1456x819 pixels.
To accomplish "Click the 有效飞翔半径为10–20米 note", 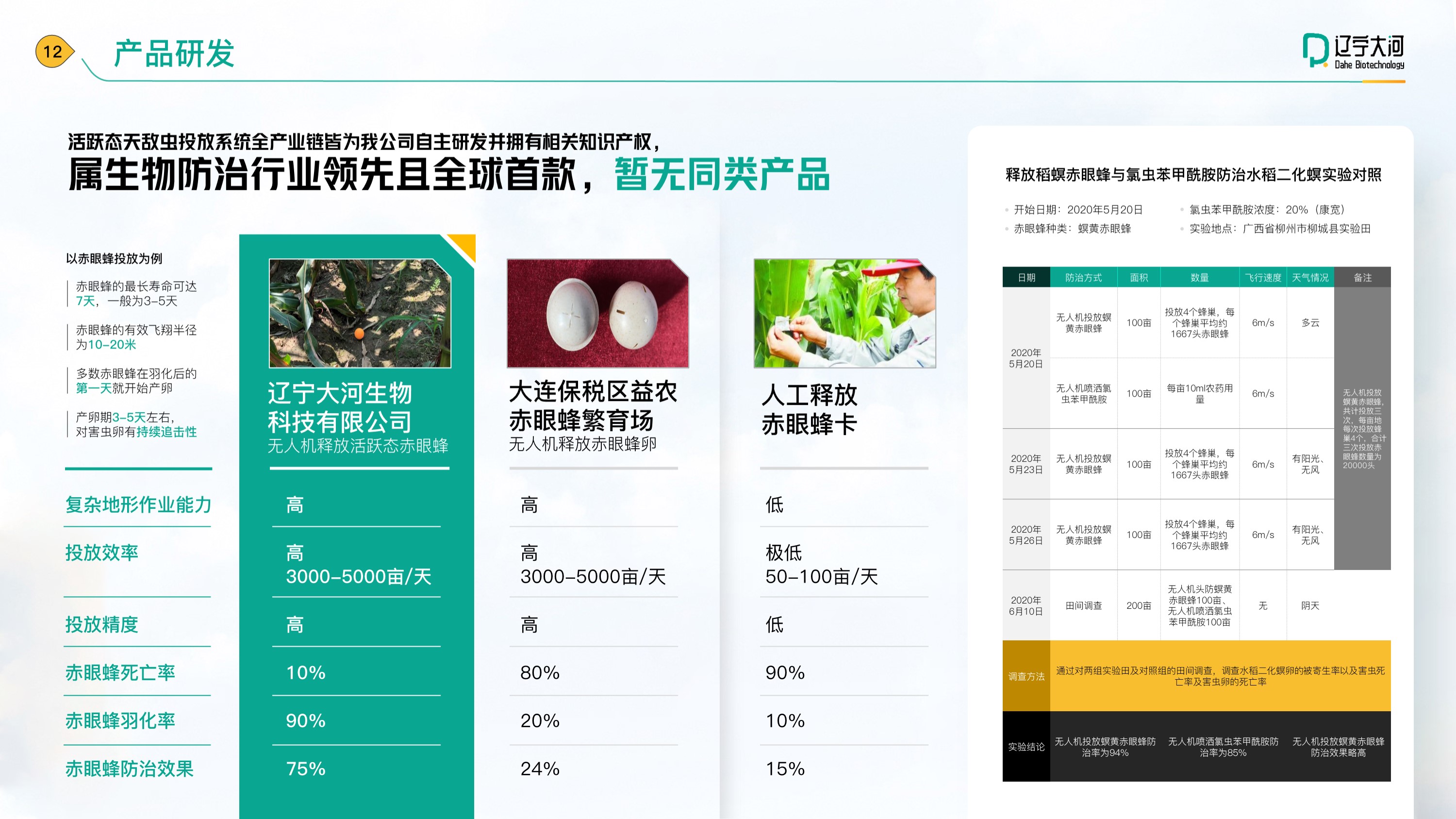I will (136, 337).
